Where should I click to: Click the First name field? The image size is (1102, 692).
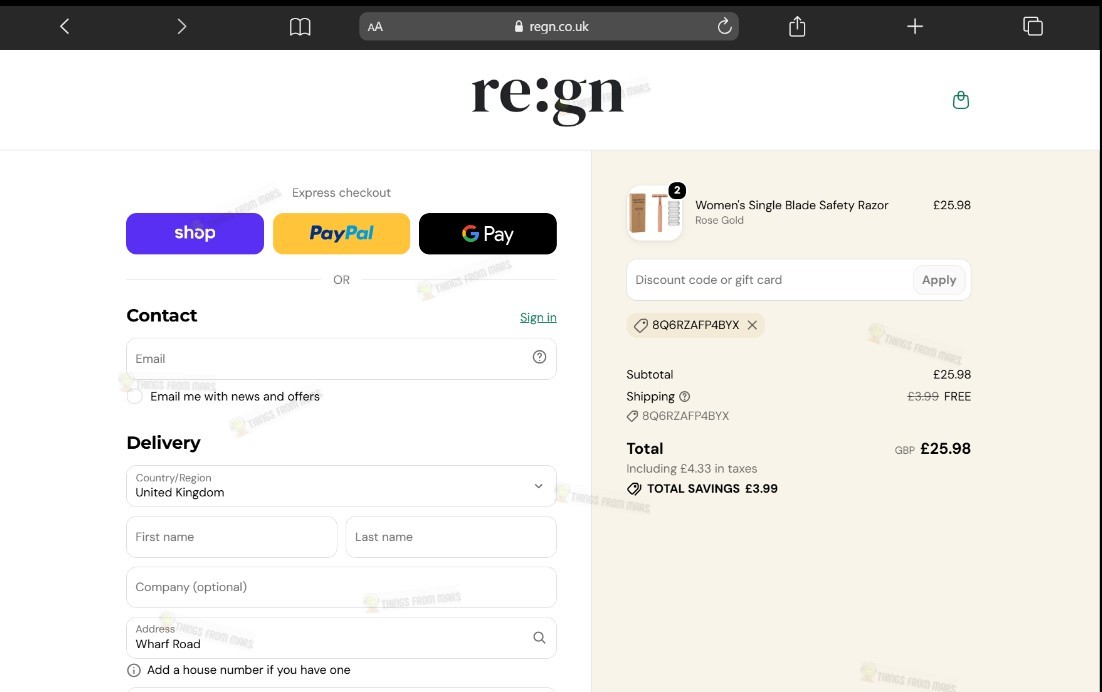232,537
